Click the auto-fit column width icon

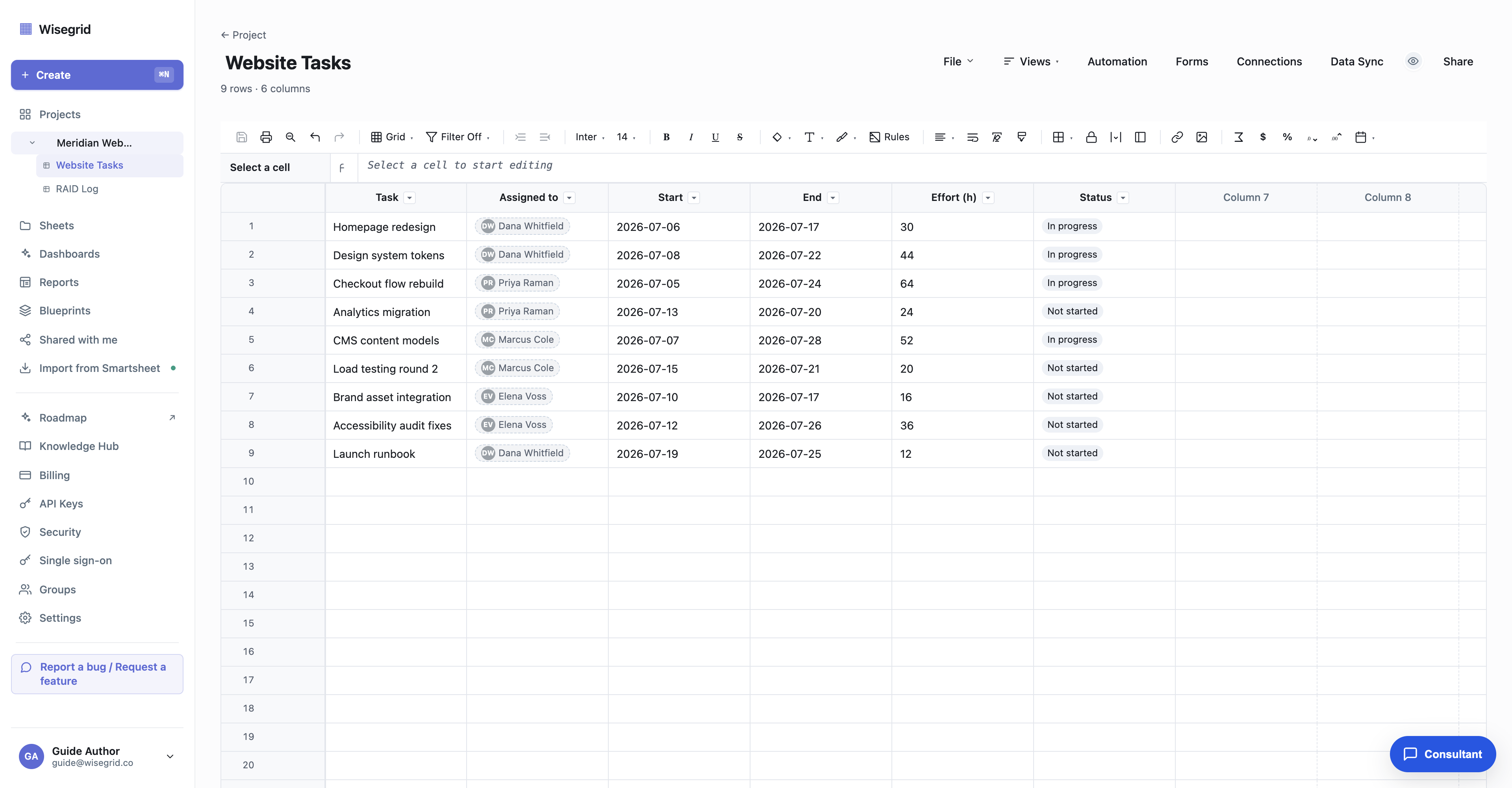[x=1116, y=137]
